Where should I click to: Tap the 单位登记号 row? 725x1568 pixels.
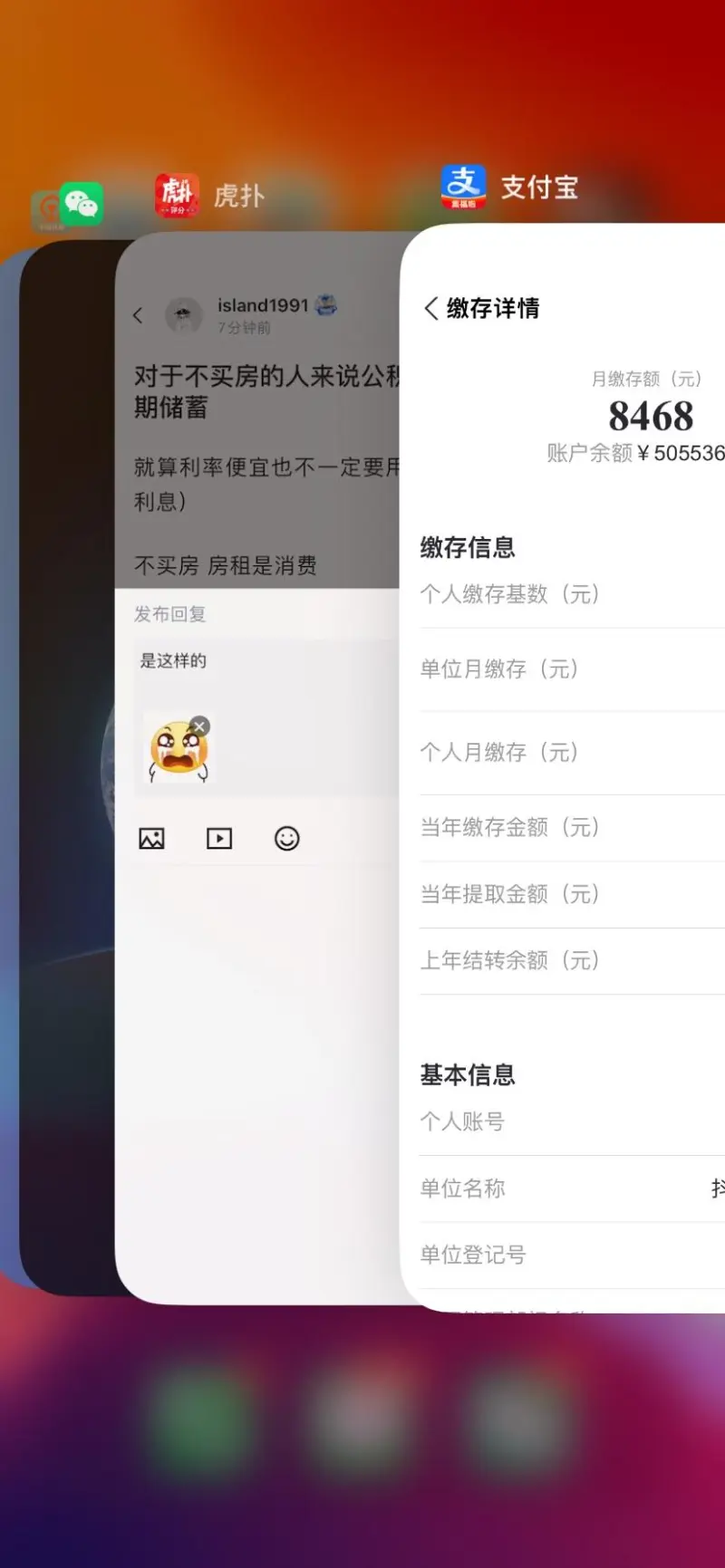[572, 1255]
